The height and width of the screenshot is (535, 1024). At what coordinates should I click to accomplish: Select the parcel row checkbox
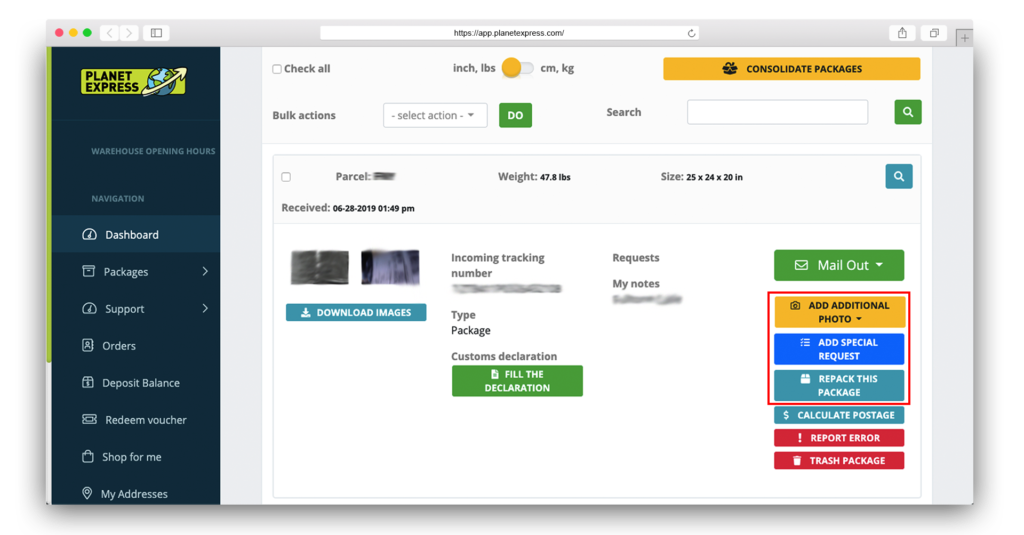click(x=286, y=177)
